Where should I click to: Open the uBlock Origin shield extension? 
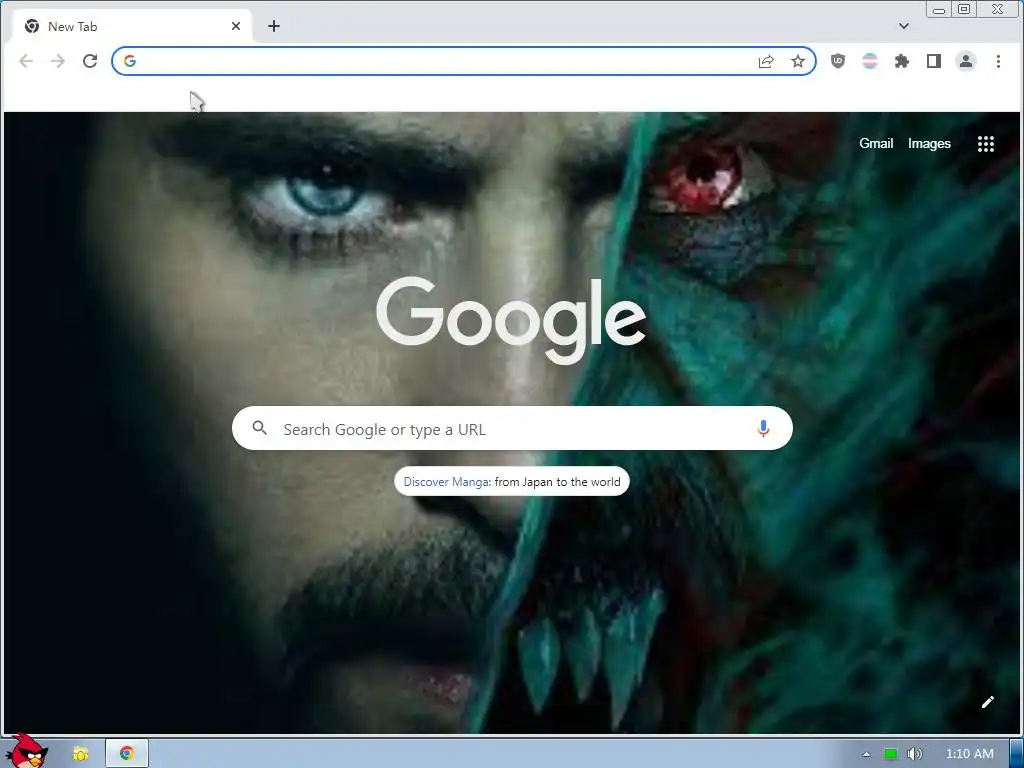click(838, 61)
